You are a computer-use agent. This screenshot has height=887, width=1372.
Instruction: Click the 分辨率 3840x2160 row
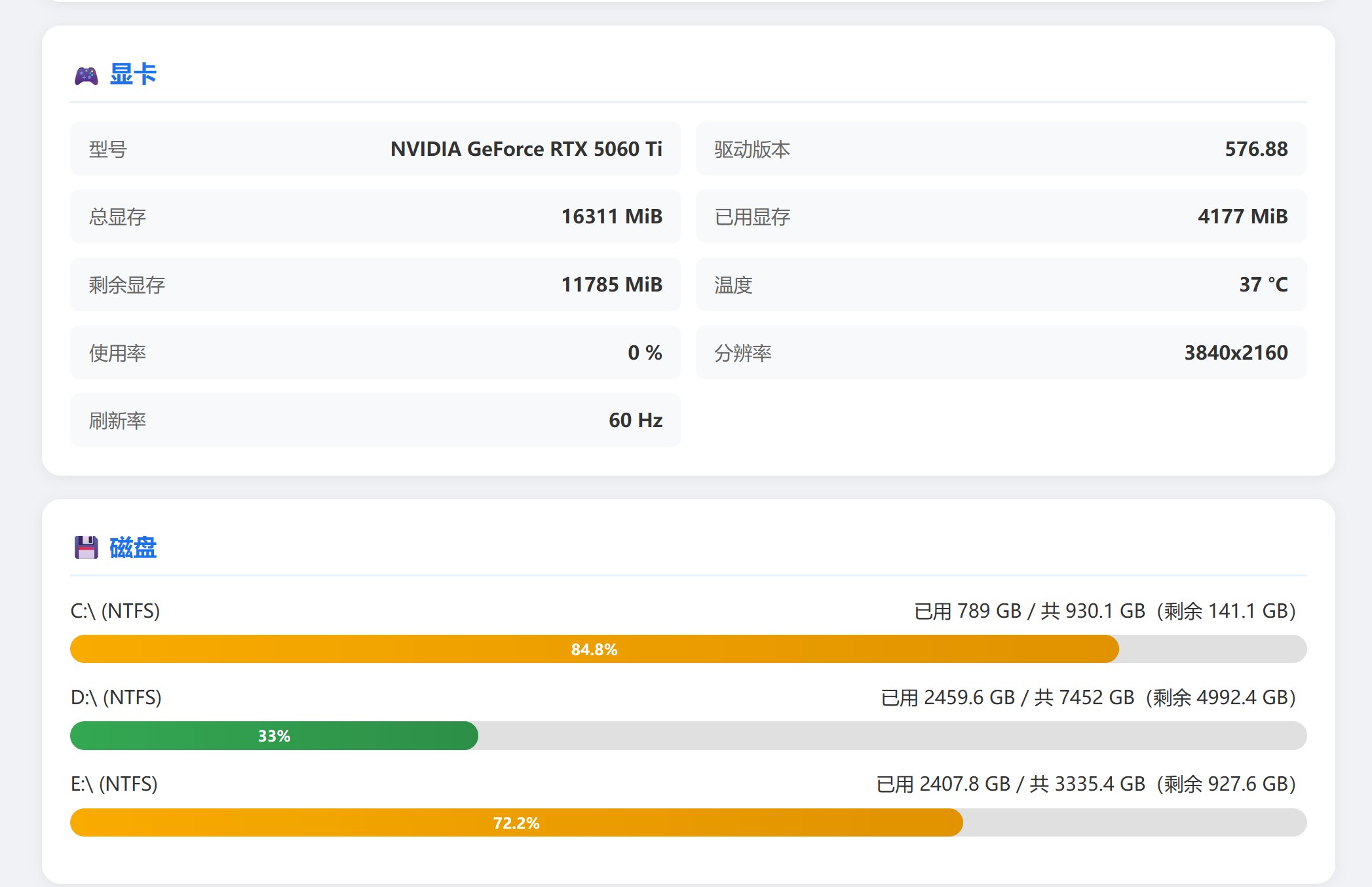(x=1000, y=353)
